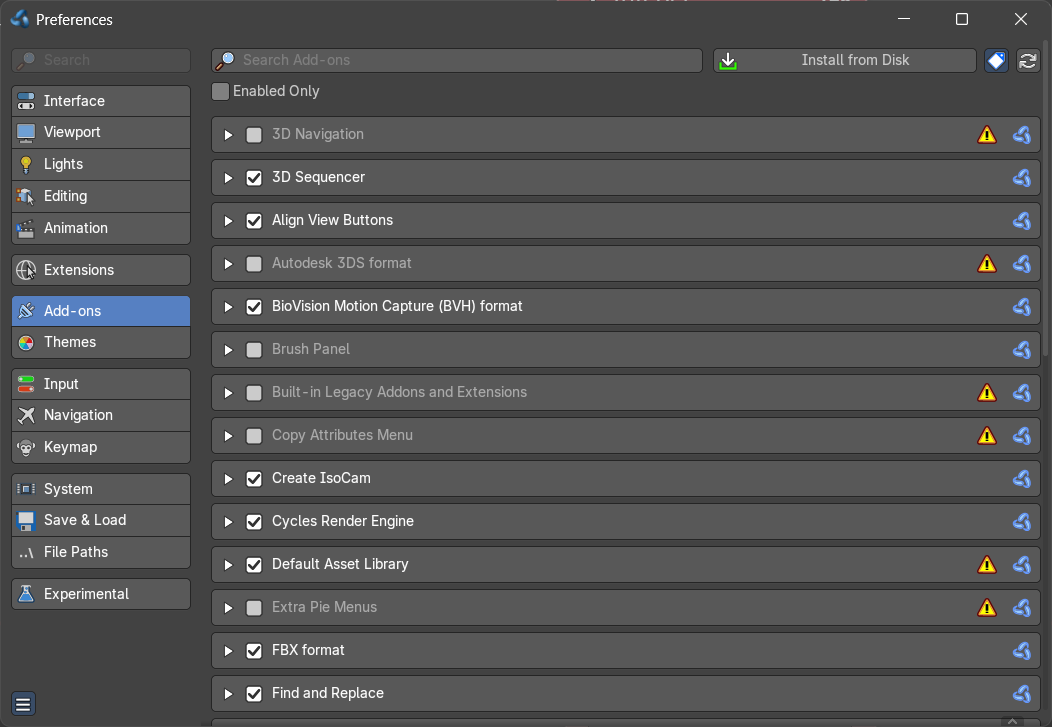Viewport: 1052px width, 727px height.
Task: Open the File Paths section
Action: [x=101, y=552]
